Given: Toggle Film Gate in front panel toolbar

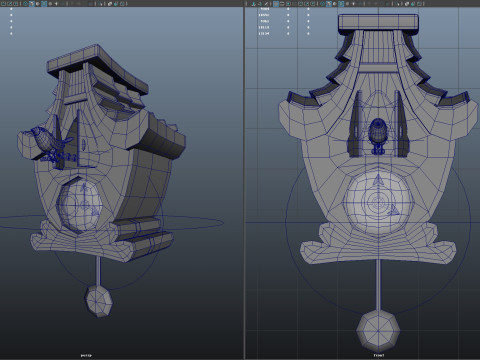Looking at the screenshot, I should (282, 4).
